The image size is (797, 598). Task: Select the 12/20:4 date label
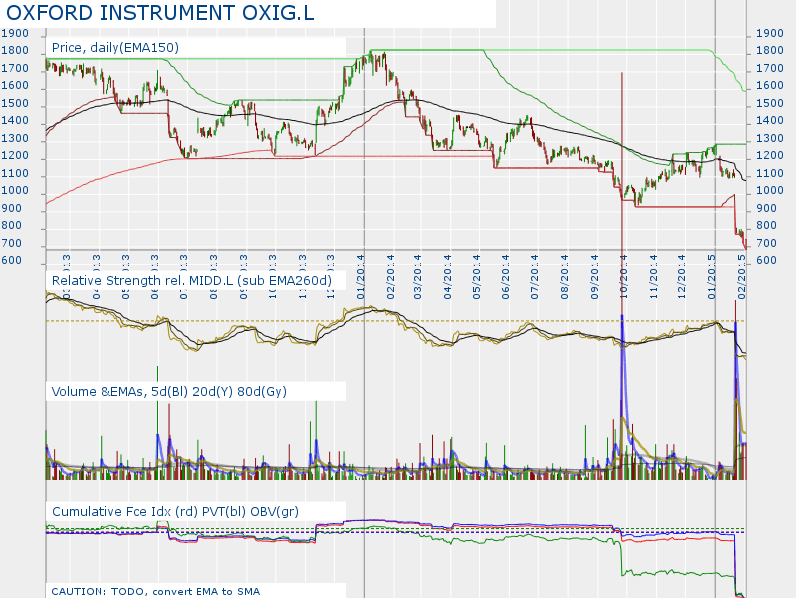tap(682, 277)
